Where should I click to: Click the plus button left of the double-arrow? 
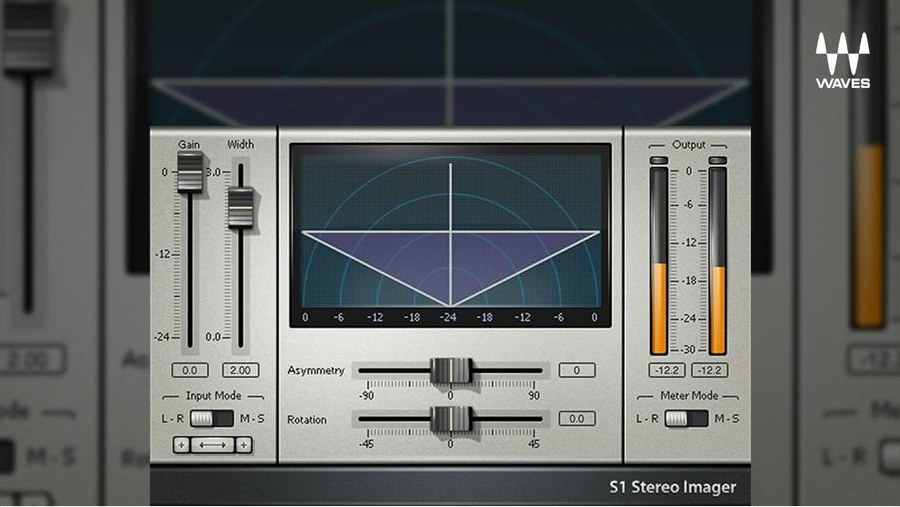pyautogui.click(x=181, y=444)
